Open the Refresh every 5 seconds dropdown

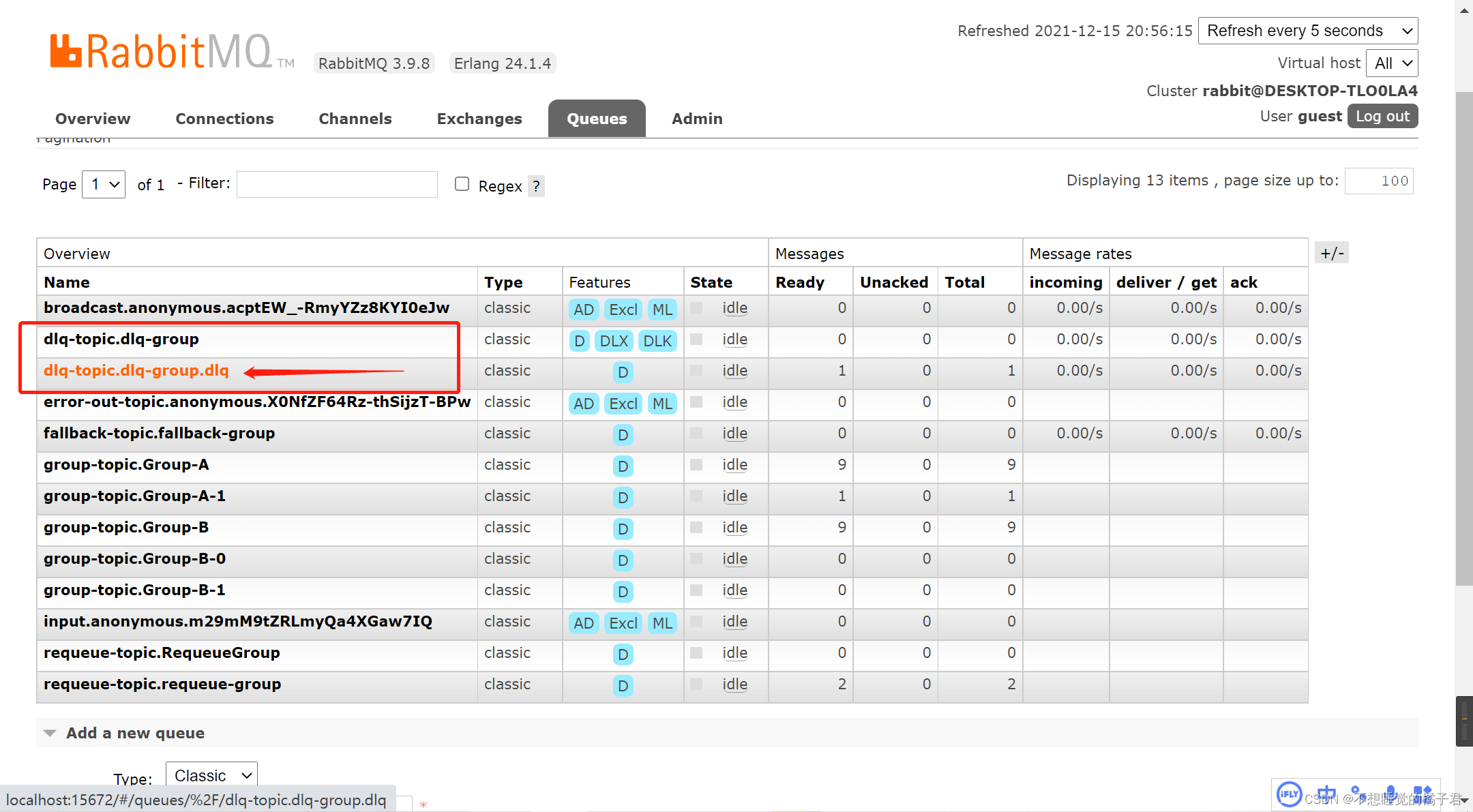(1307, 31)
